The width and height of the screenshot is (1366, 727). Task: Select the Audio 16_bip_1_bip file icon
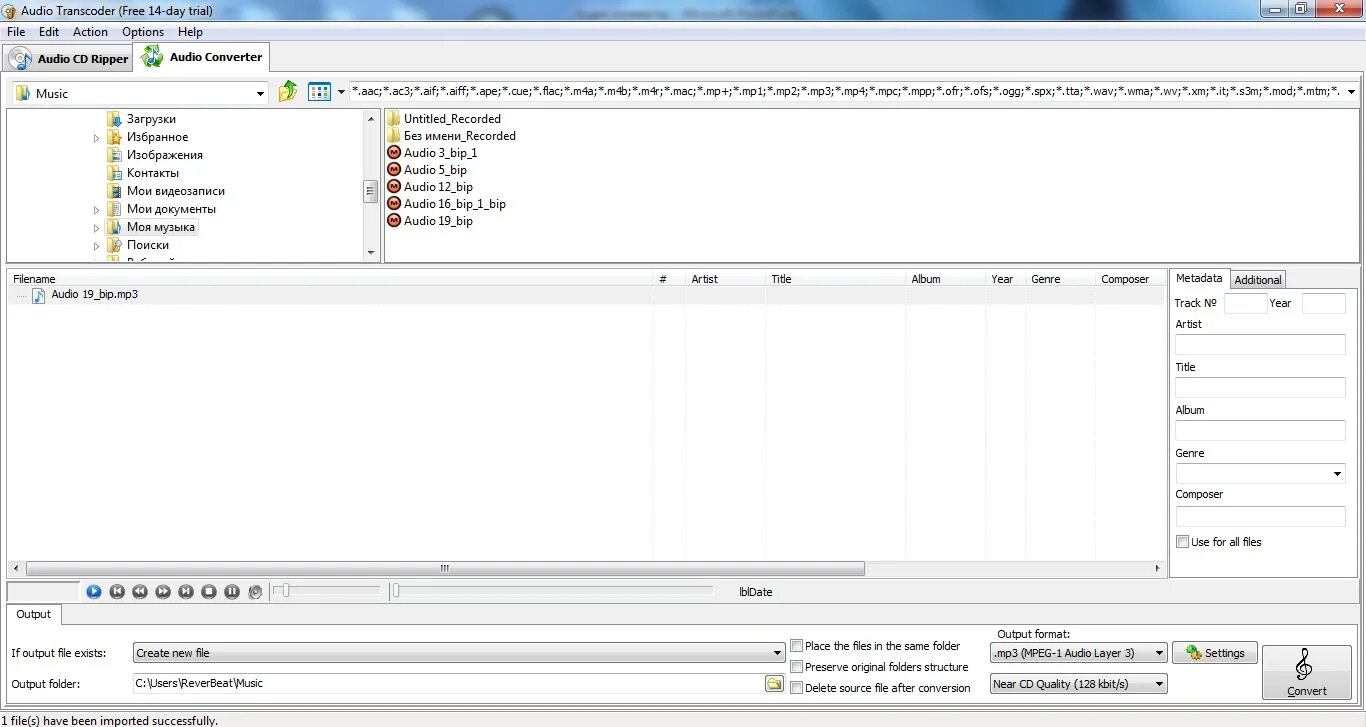point(393,204)
